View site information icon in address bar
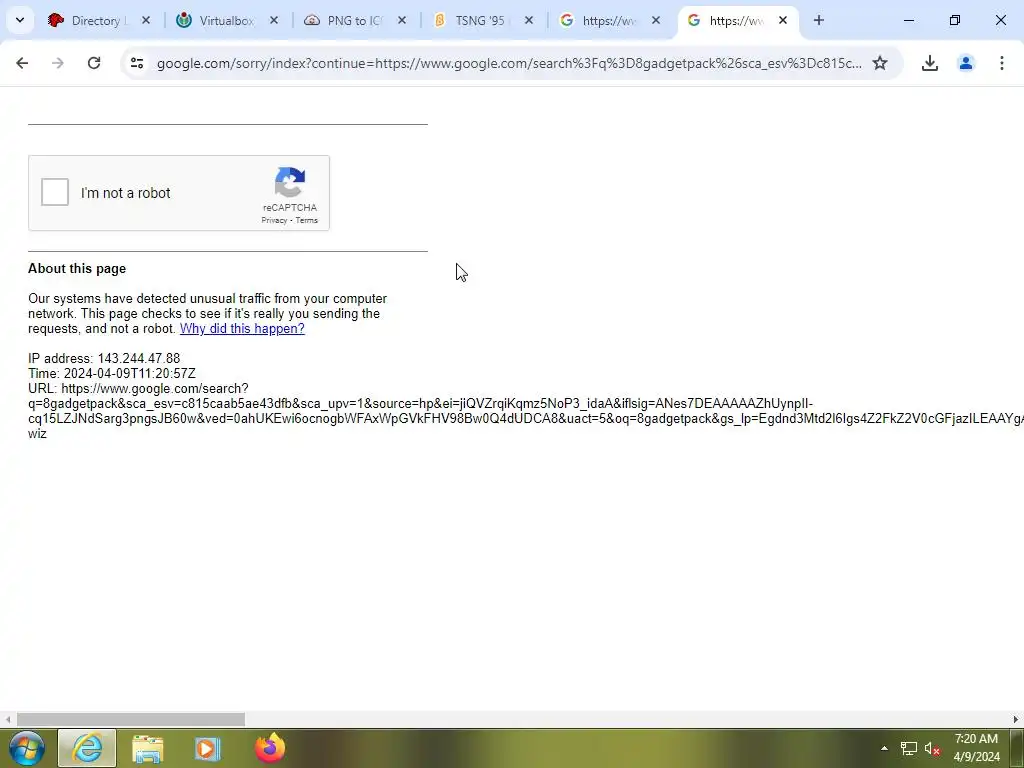This screenshot has width=1024, height=768. pyautogui.click(x=137, y=63)
